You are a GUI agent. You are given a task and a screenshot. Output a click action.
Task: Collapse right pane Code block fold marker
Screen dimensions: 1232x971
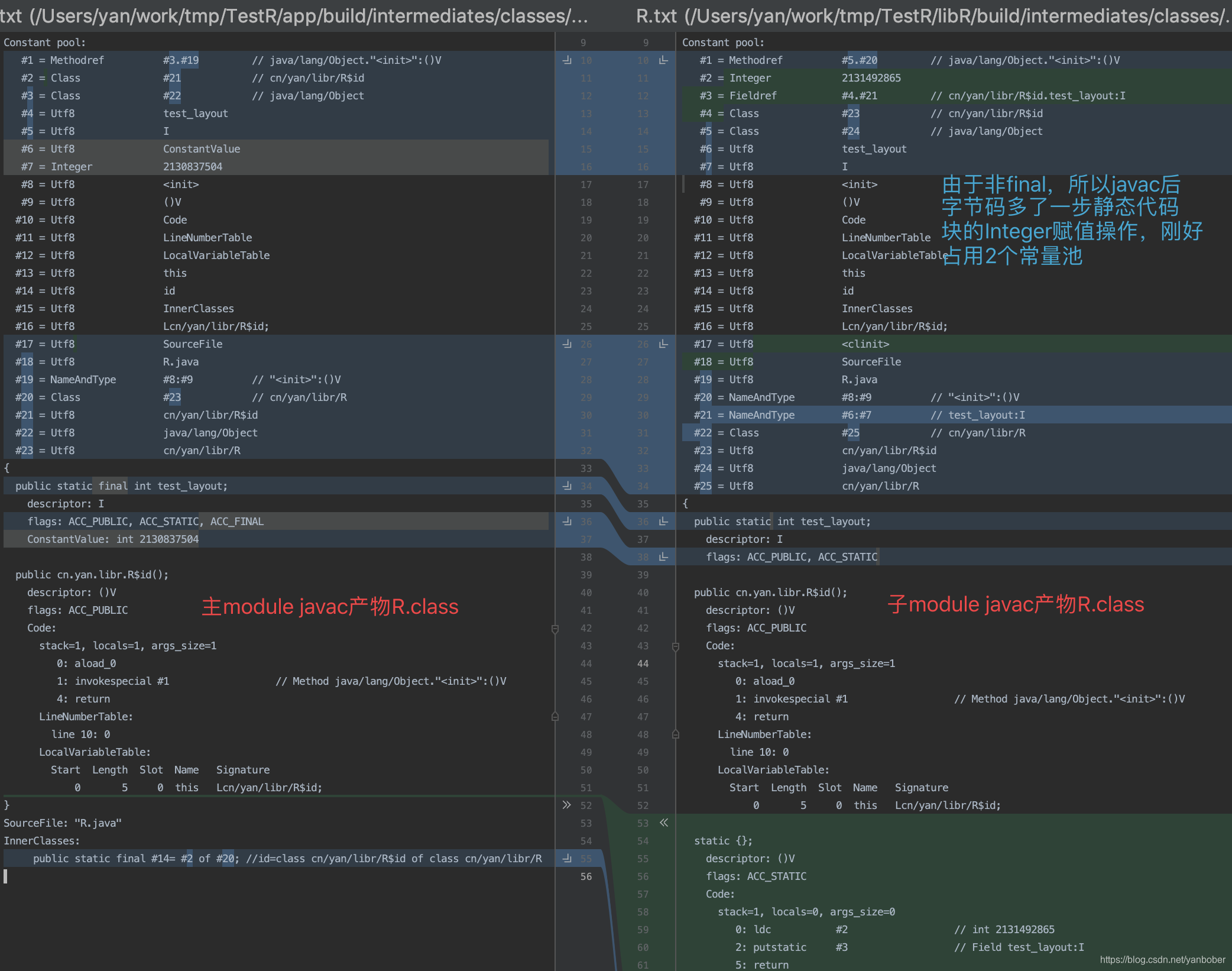point(676,646)
